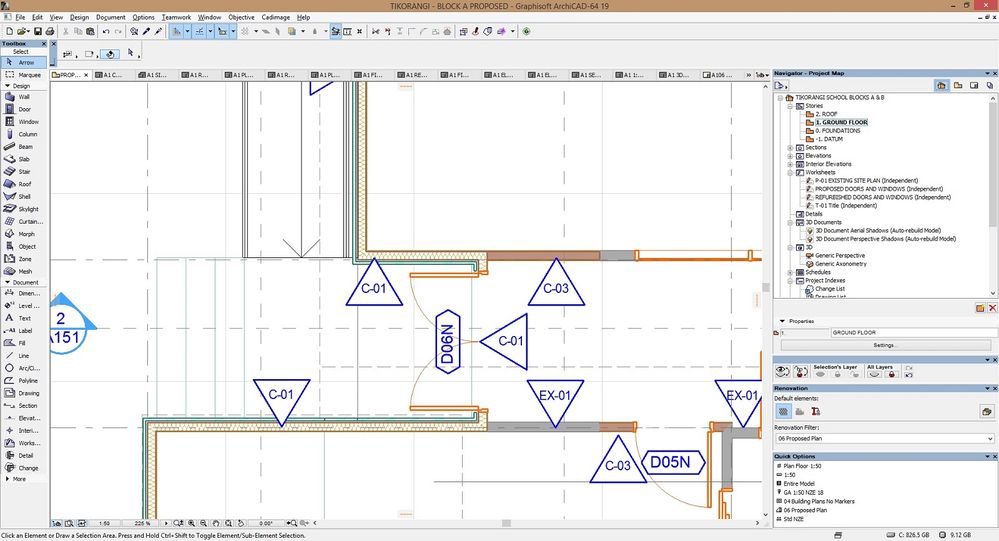Open the Change List in Project Indexes

[830, 289]
